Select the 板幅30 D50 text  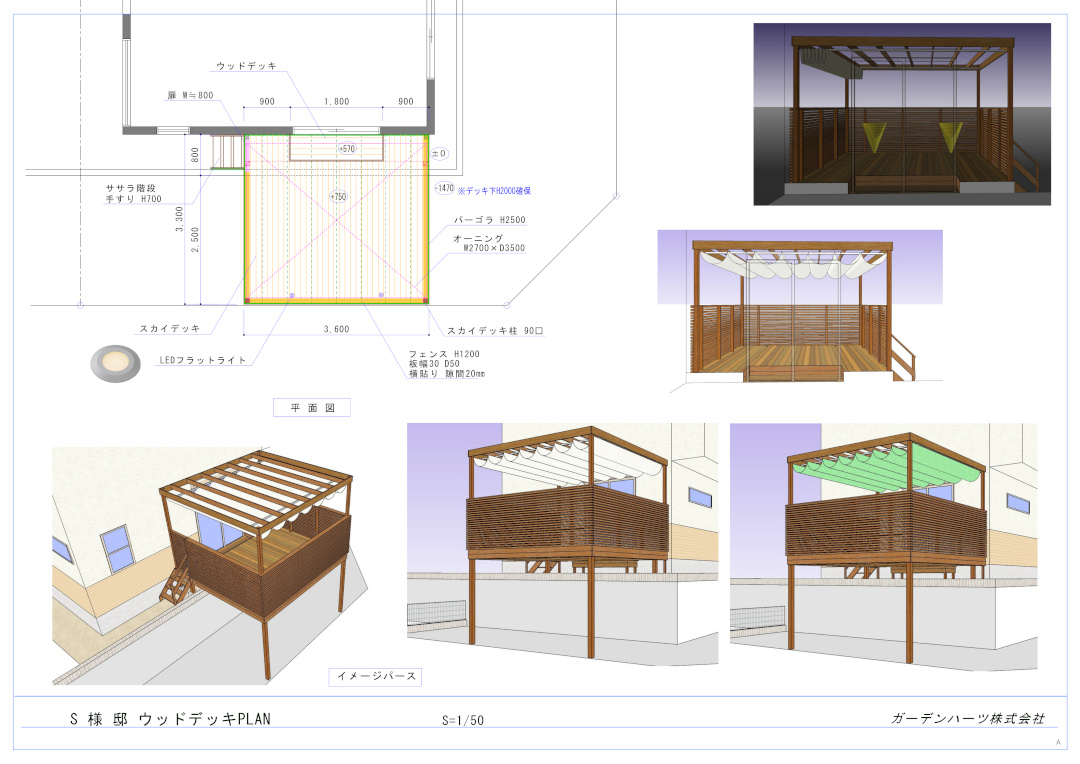coord(434,364)
